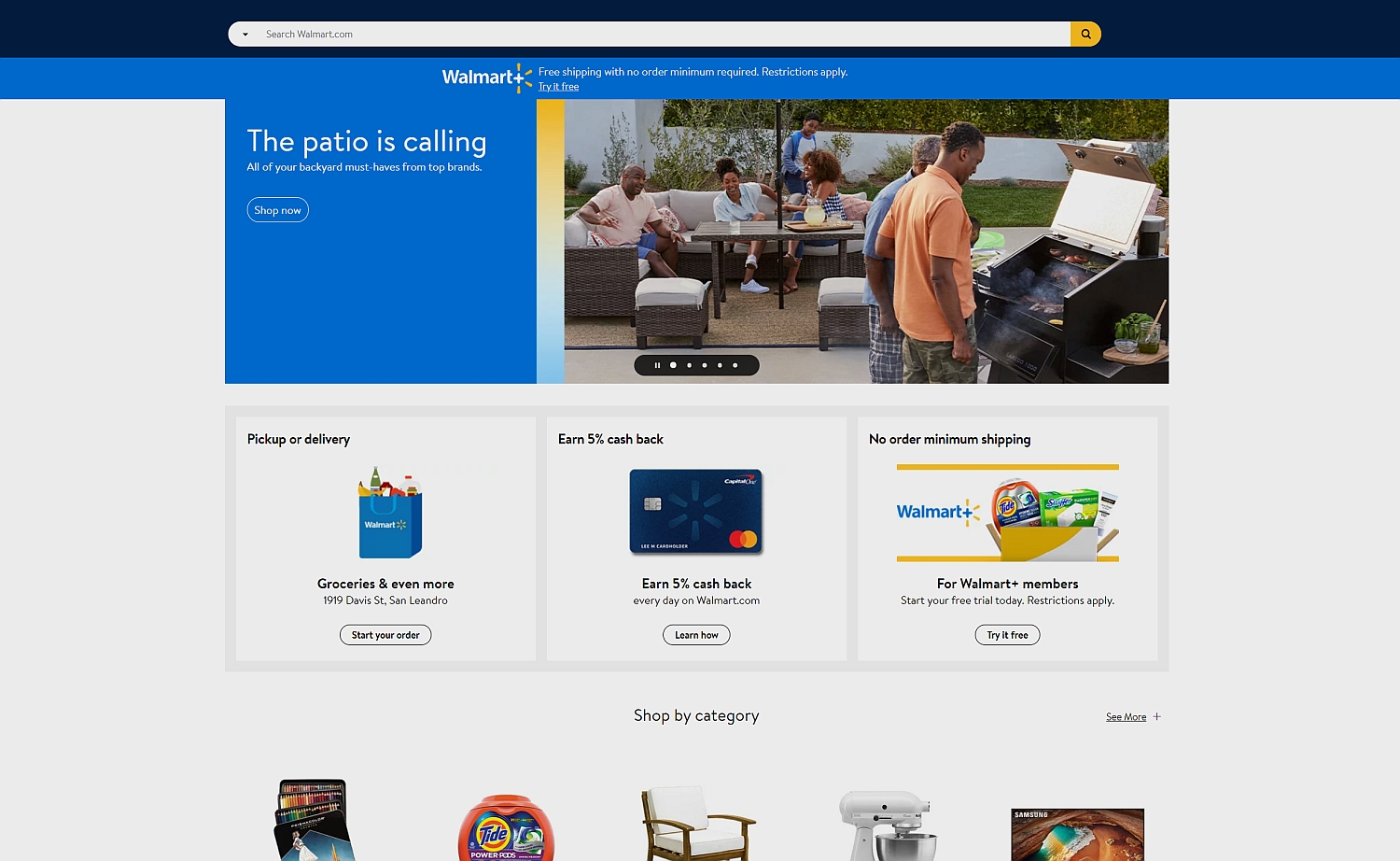1400x861 pixels.
Task: Open the colored pencils art supplies category
Action: 314,820
